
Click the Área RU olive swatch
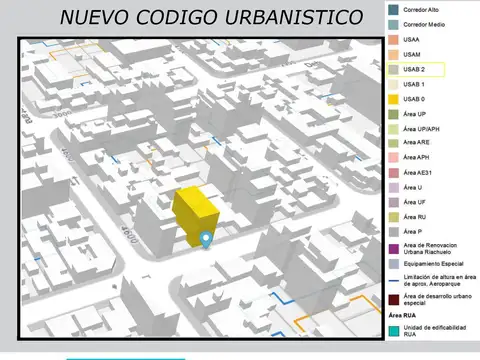[393, 217]
